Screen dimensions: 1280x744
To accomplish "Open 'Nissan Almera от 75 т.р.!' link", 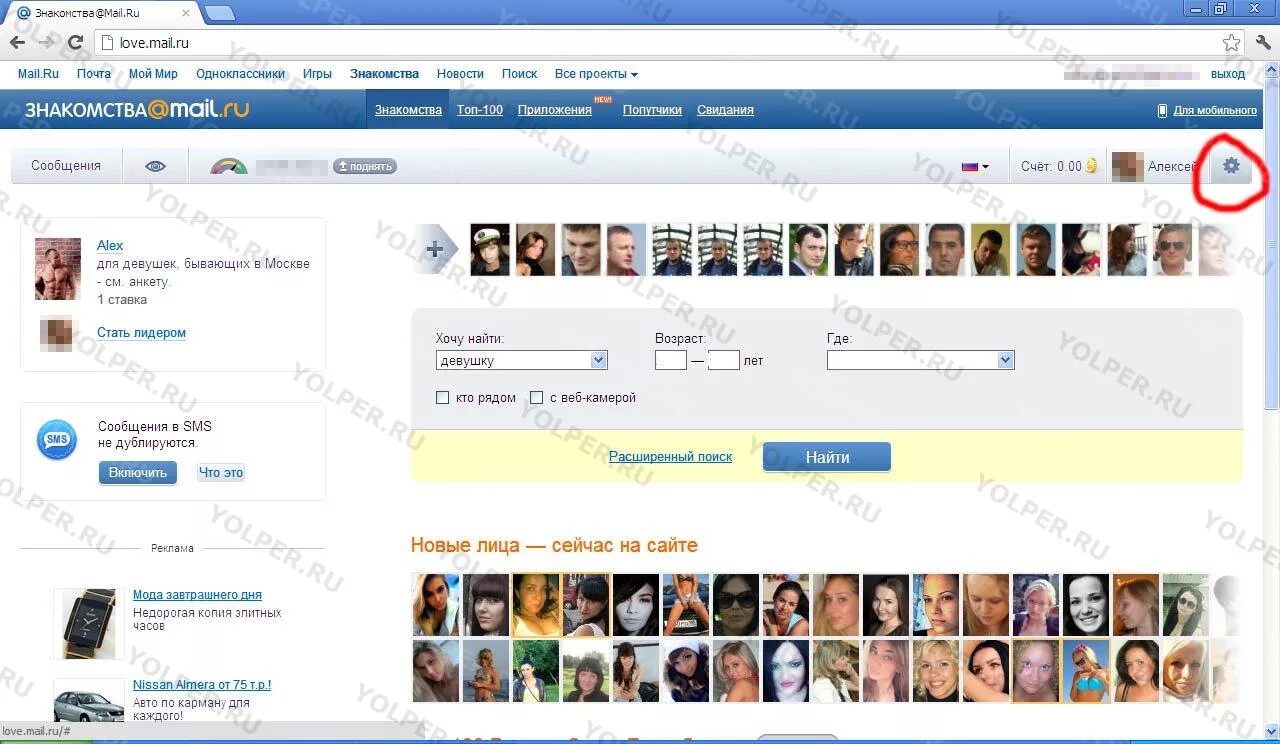I will tap(202, 685).
